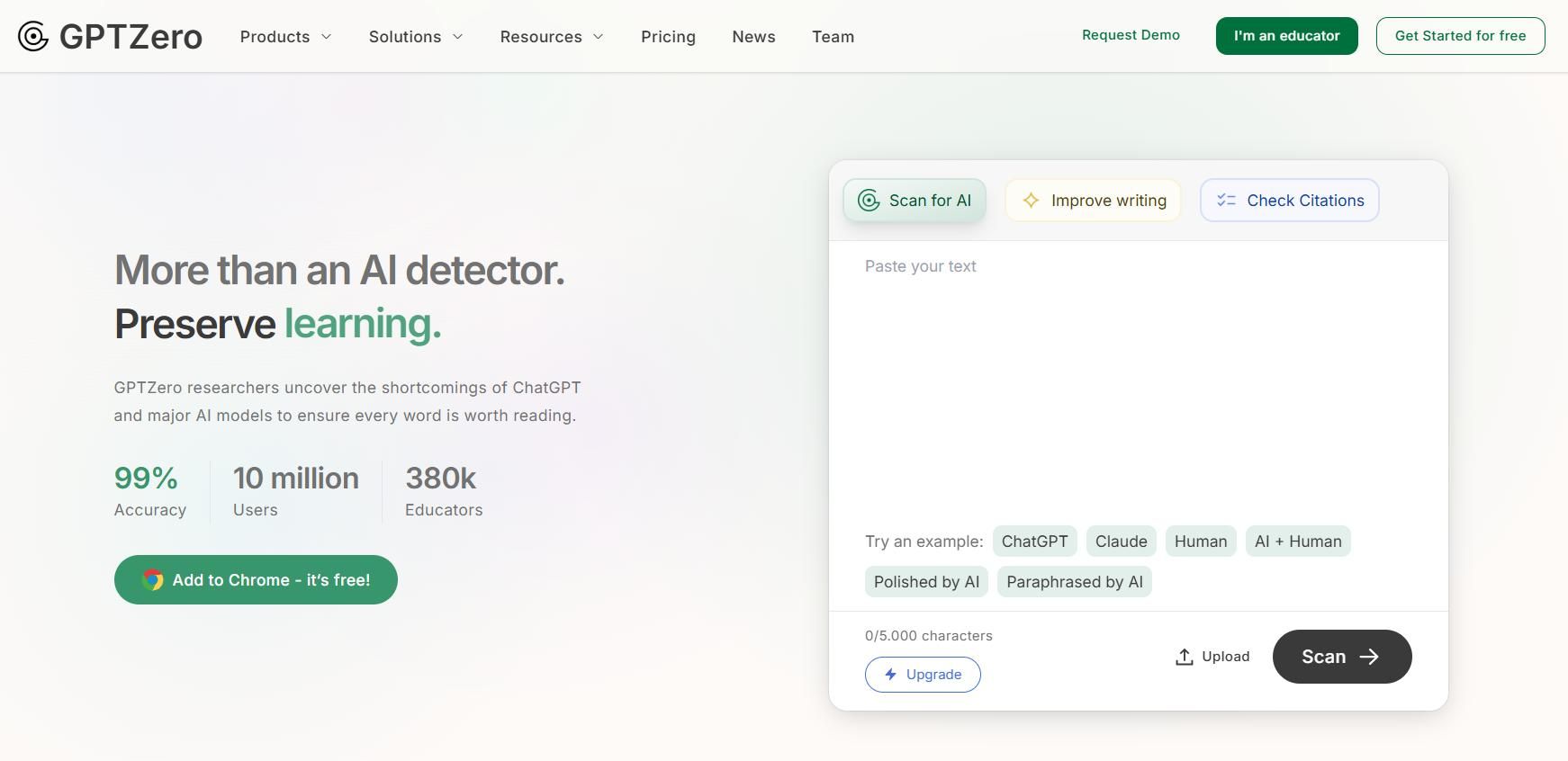Click the upload arrow icon
The height and width of the screenshot is (761, 1568).
point(1185,657)
